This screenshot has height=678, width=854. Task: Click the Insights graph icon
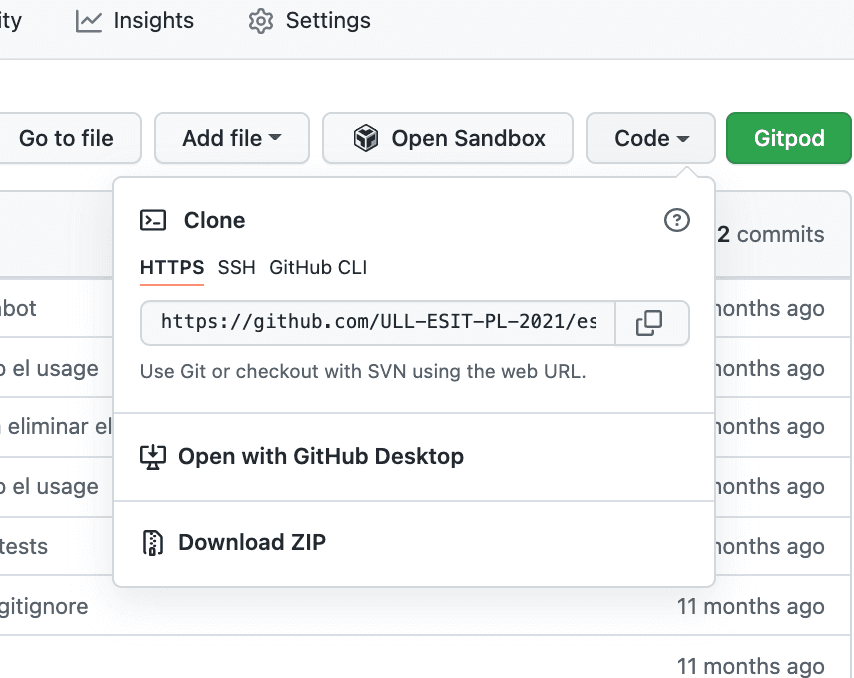coord(89,21)
